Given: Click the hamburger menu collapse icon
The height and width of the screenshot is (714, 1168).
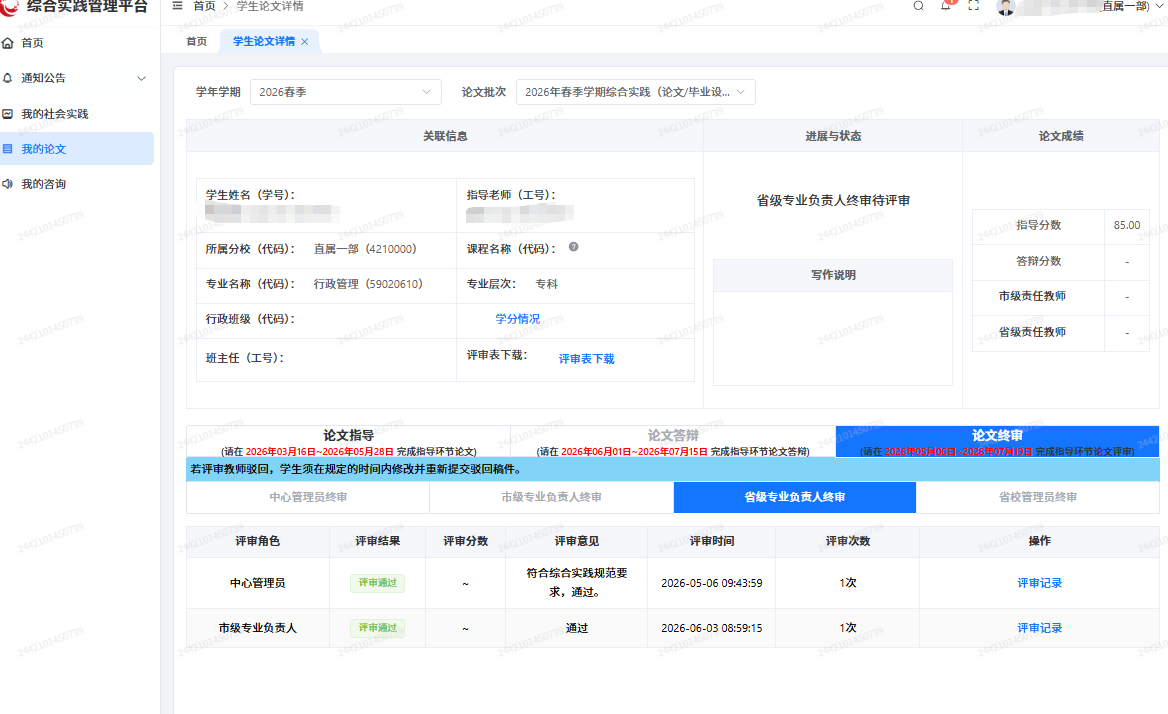Looking at the screenshot, I should 177,6.
